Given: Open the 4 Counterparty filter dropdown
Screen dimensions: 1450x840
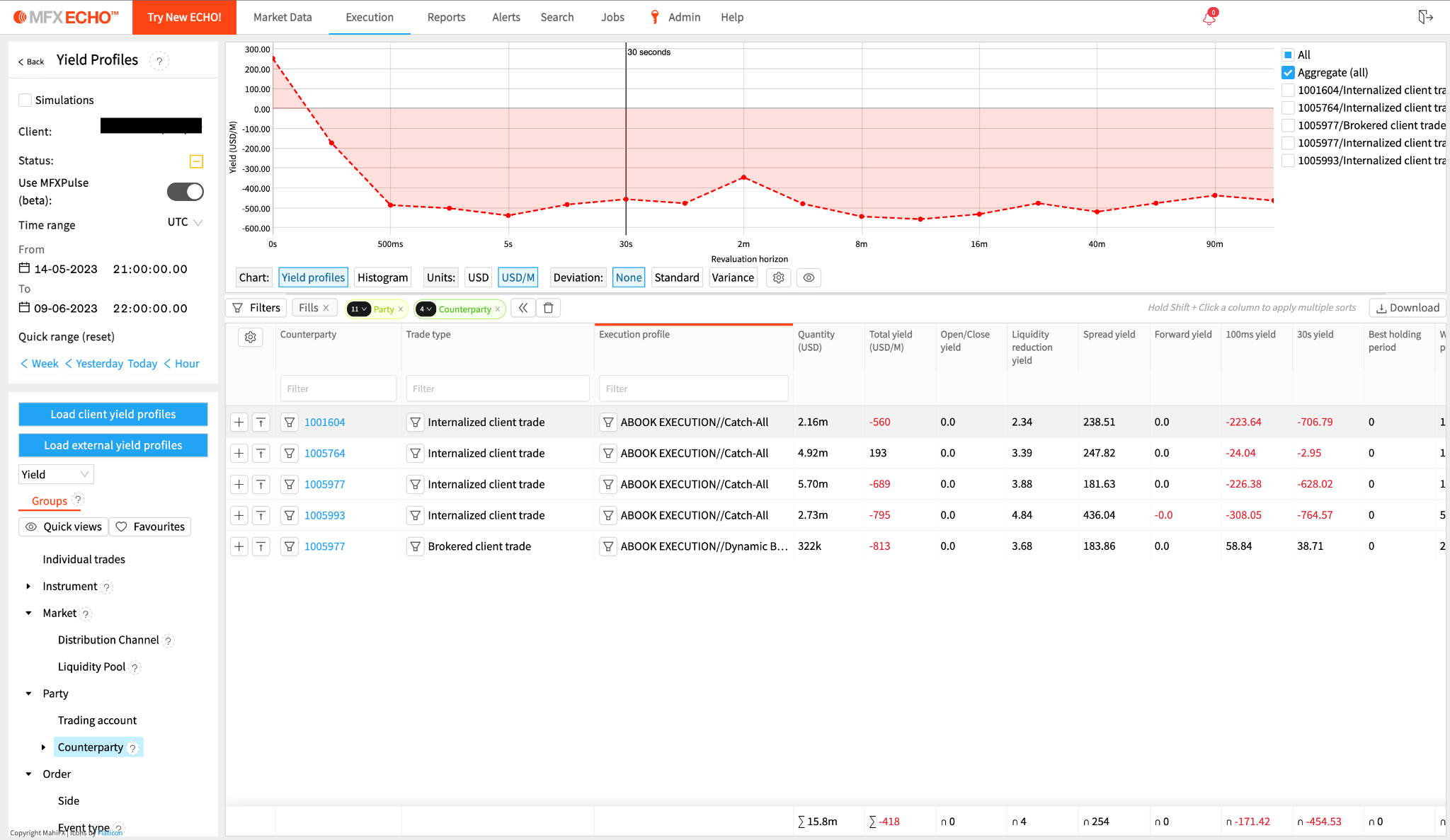Looking at the screenshot, I should 426,309.
